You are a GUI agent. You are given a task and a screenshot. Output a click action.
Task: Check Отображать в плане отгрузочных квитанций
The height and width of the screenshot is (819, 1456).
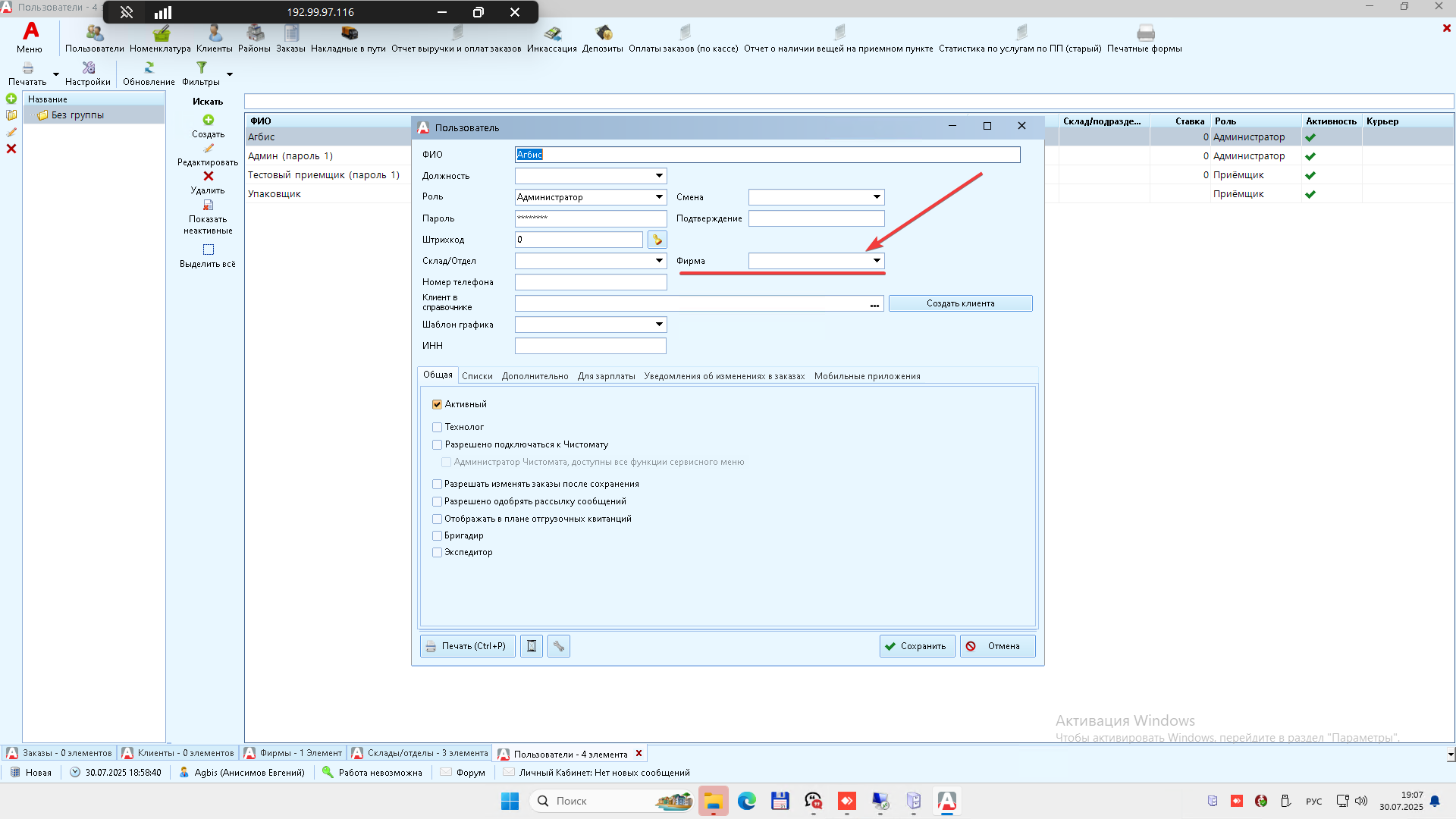437,519
